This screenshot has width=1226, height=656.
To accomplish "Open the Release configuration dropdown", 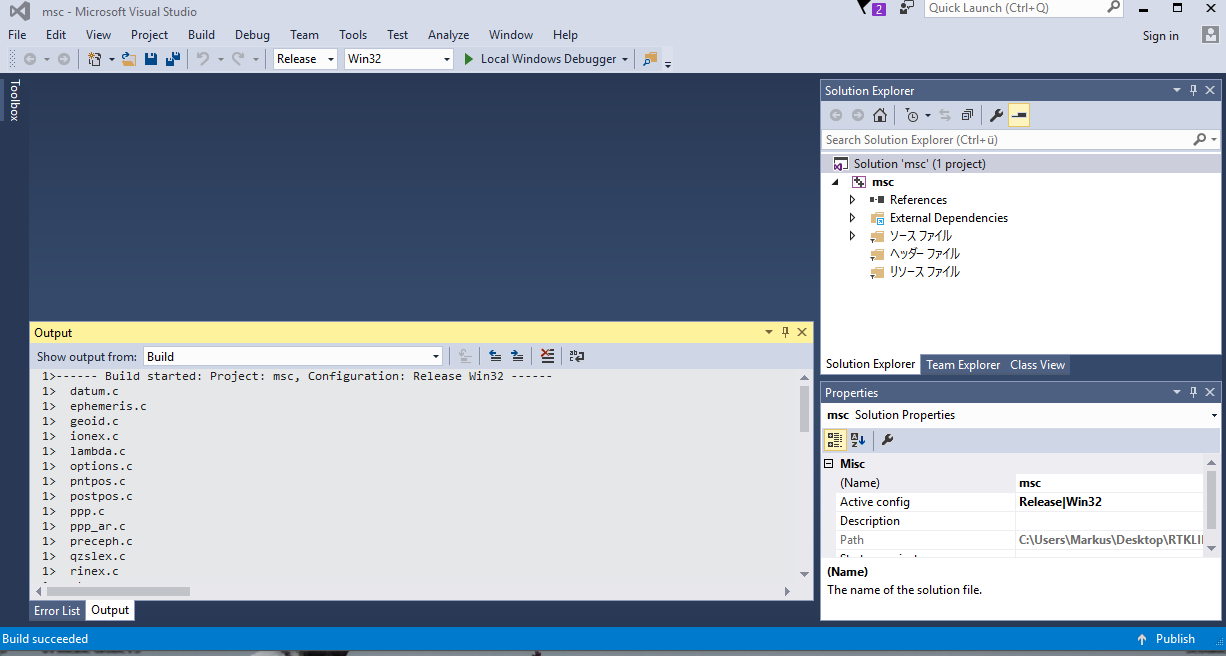I will click(x=305, y=59).
